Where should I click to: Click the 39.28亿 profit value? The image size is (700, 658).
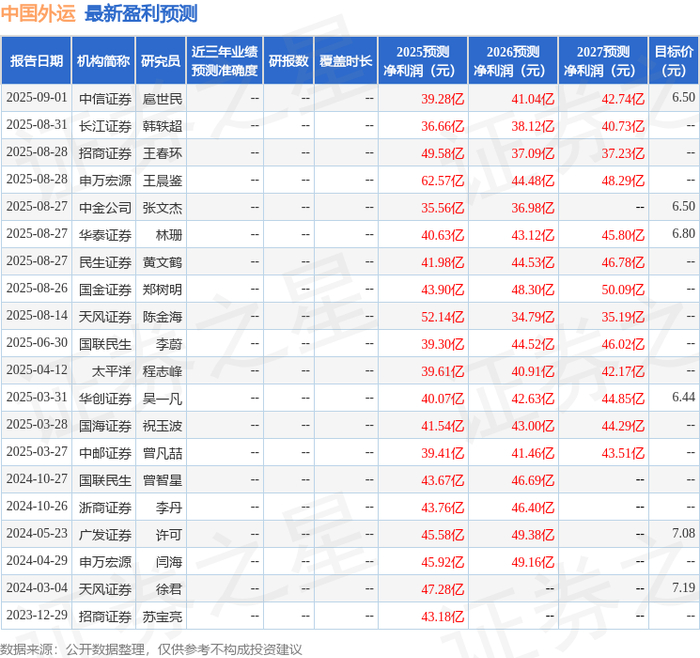tap(443, 99)
